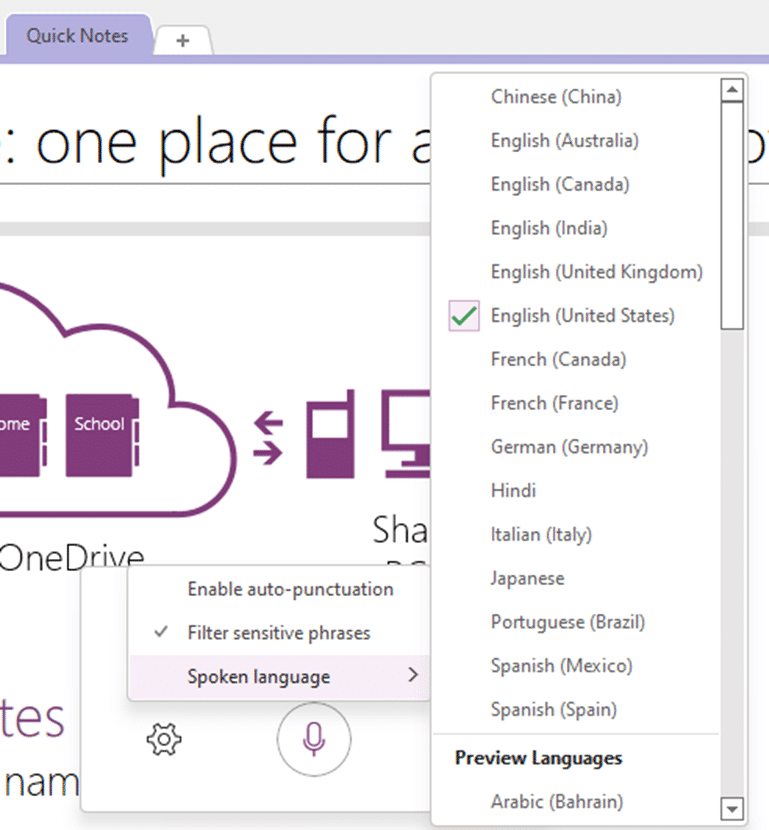769x830 pixels.
Task: Click the language list scroll-up arrow
Action: 732,91
